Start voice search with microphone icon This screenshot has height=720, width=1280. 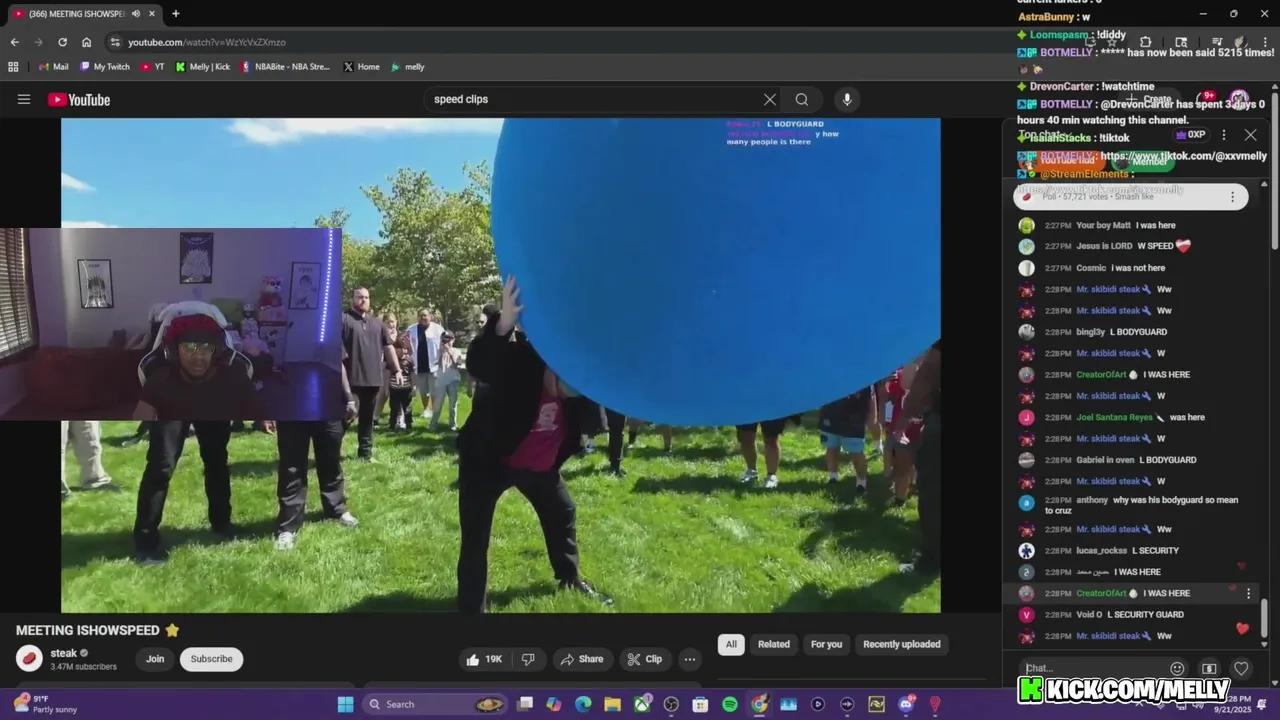pyautogui.click(x=847, y=99)
